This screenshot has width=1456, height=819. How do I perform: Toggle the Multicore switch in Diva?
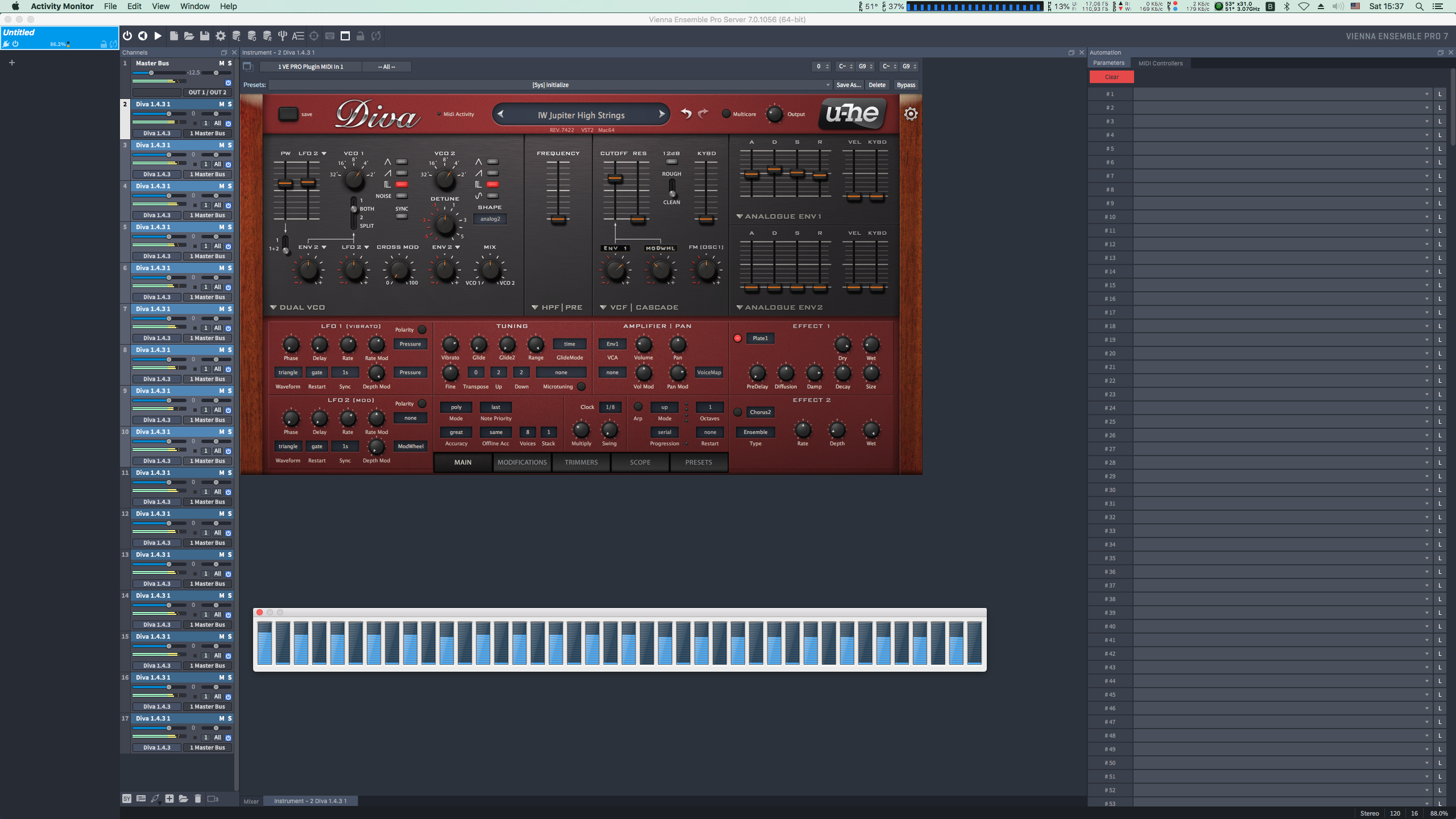click(726, 114)
